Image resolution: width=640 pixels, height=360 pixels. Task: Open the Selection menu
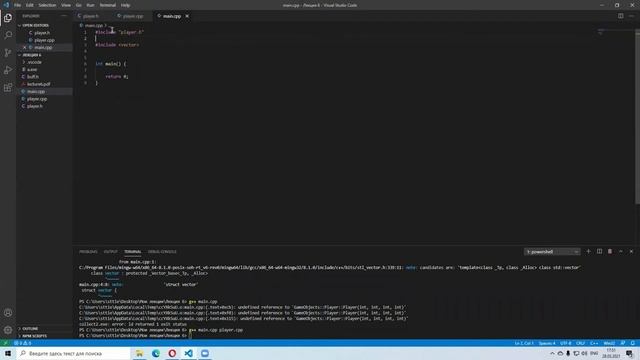tap(47, 5)
